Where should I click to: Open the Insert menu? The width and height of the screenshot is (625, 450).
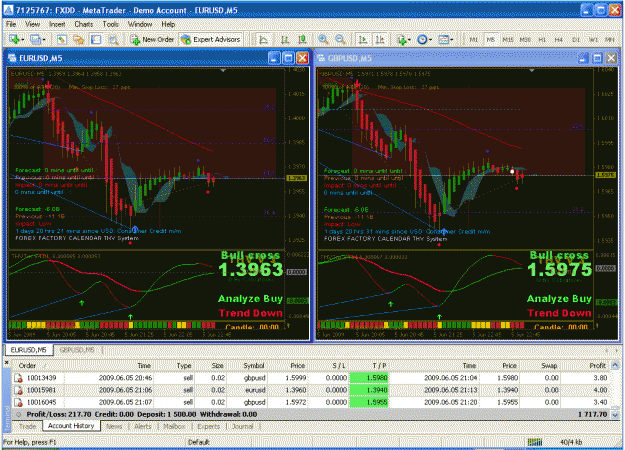click(x=57, y=24)
